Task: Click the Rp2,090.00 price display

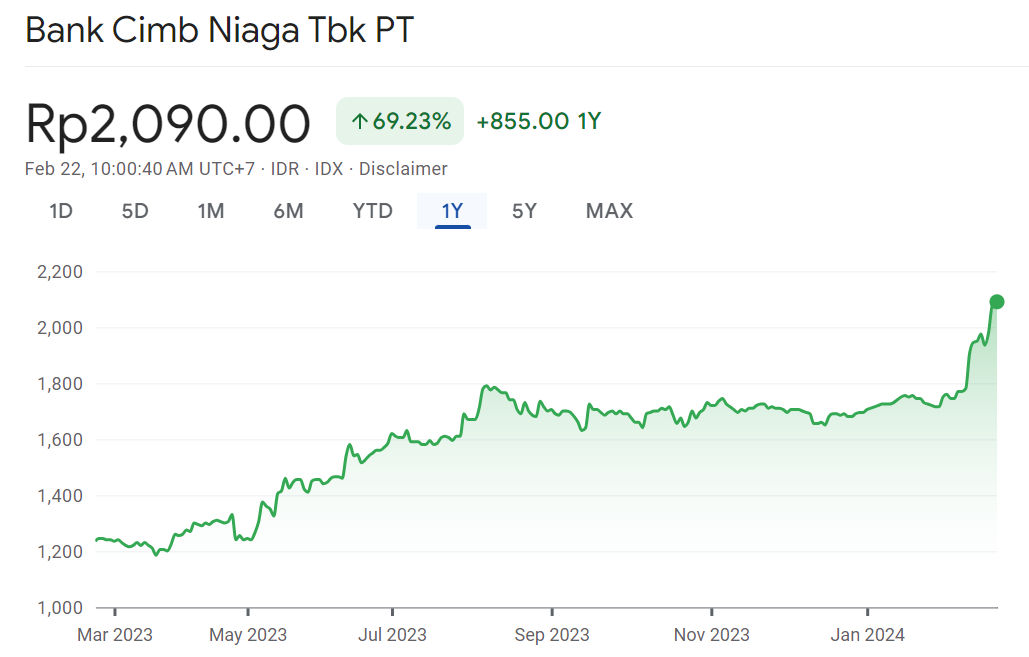Action: click(x=169, y=122)
